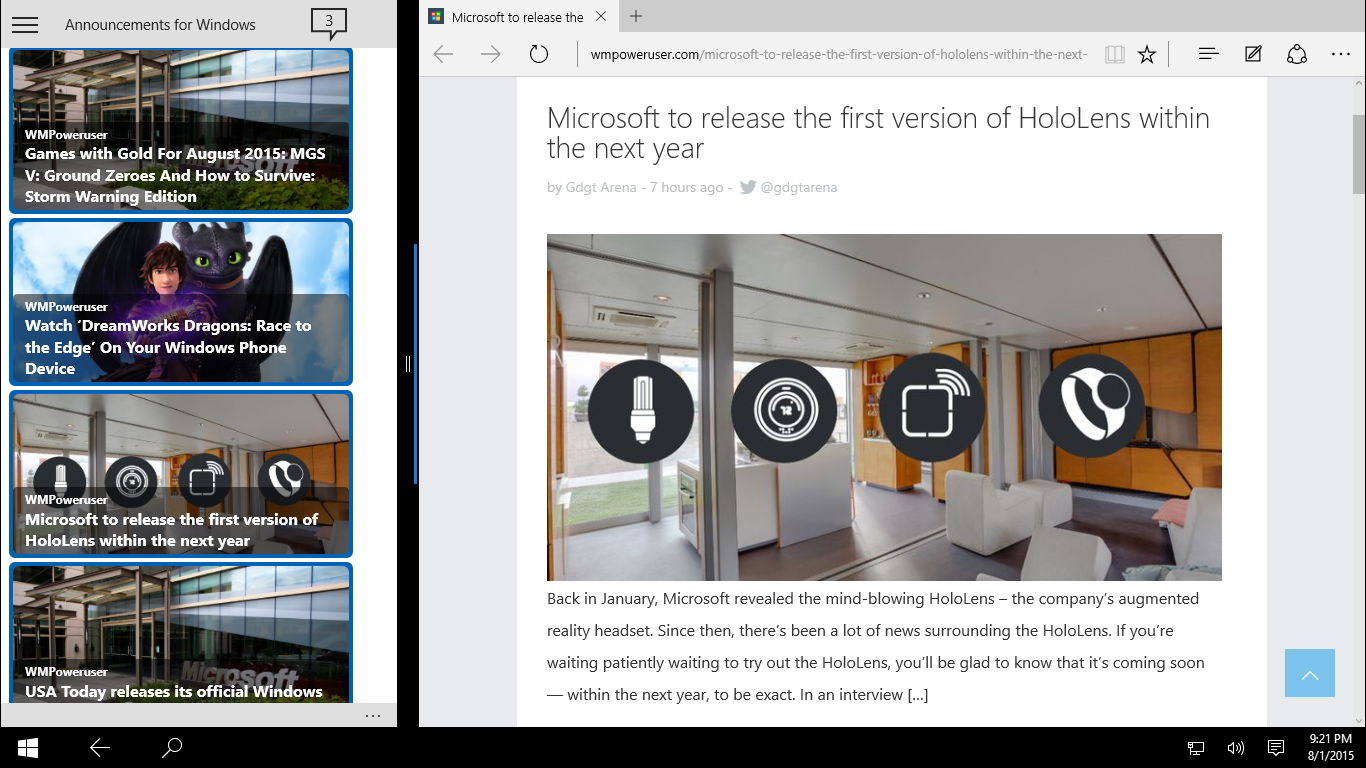The height and width of the screenshot is (768, 1366).
Task: Go back in the Edge browser
Action: point(443,54)
